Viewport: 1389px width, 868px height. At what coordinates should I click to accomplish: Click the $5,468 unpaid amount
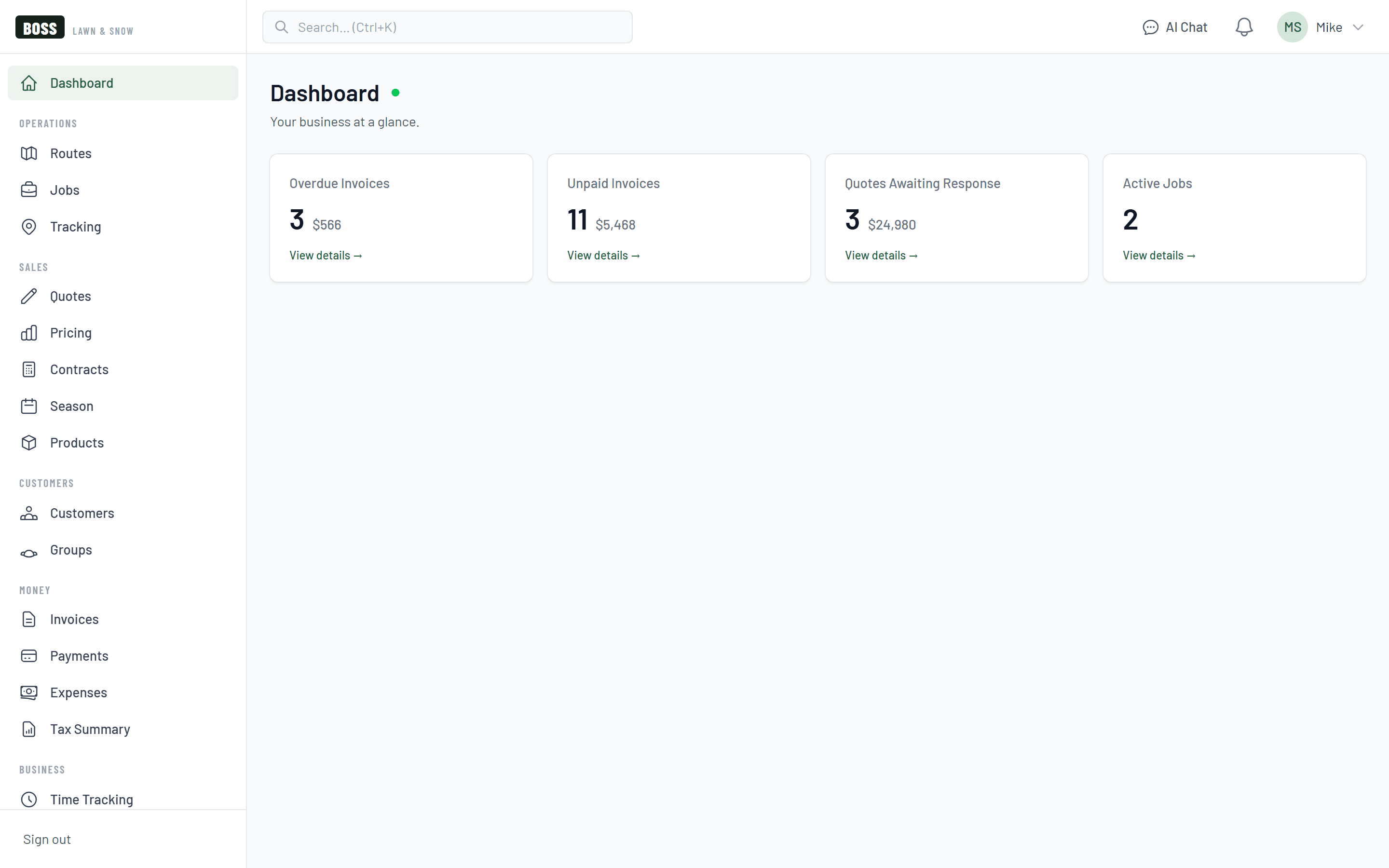point(615,225)
